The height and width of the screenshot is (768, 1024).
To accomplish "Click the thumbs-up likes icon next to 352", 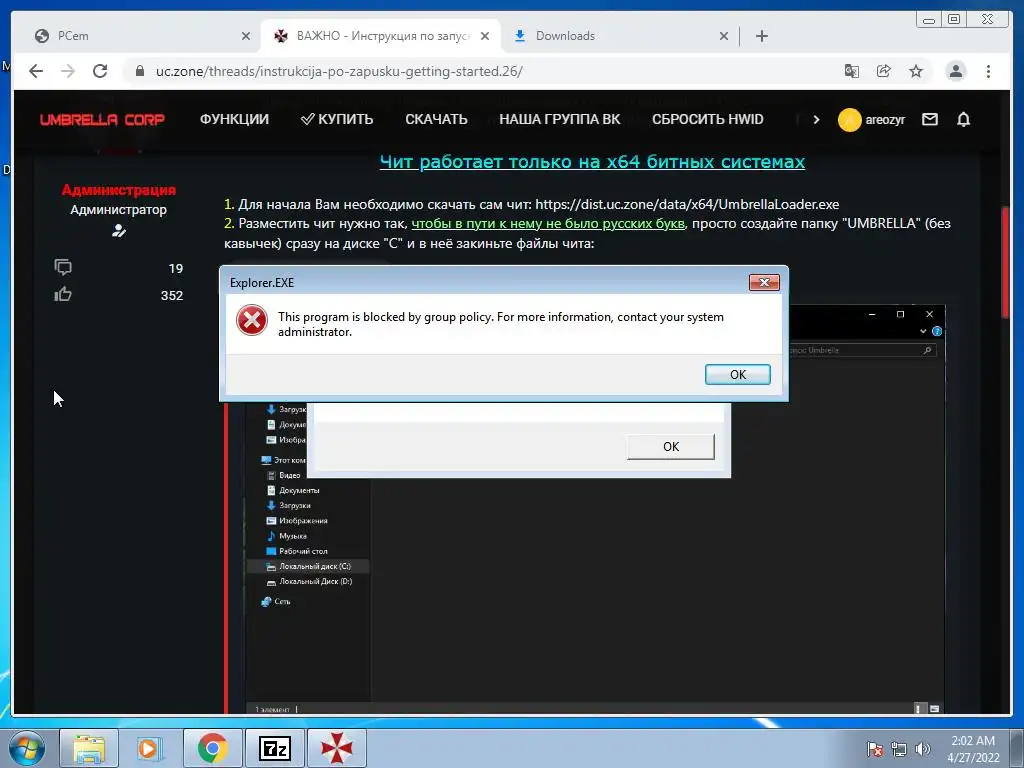I will [63, 295].
